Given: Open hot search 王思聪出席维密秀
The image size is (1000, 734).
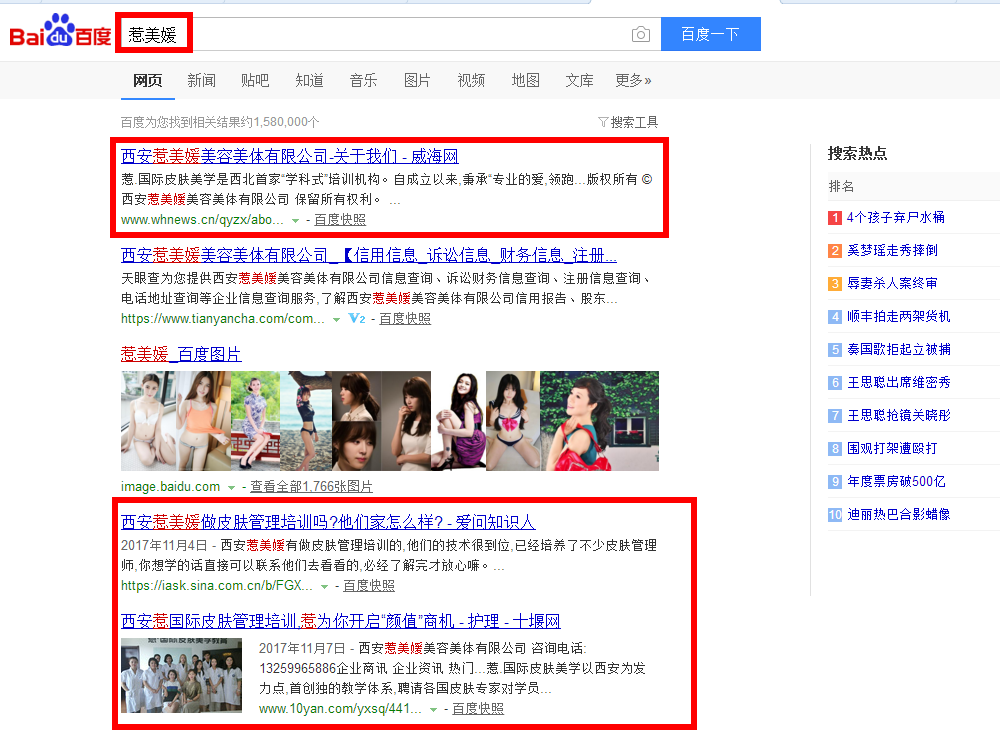Looking at the screenshot, I should coord(899,383).
